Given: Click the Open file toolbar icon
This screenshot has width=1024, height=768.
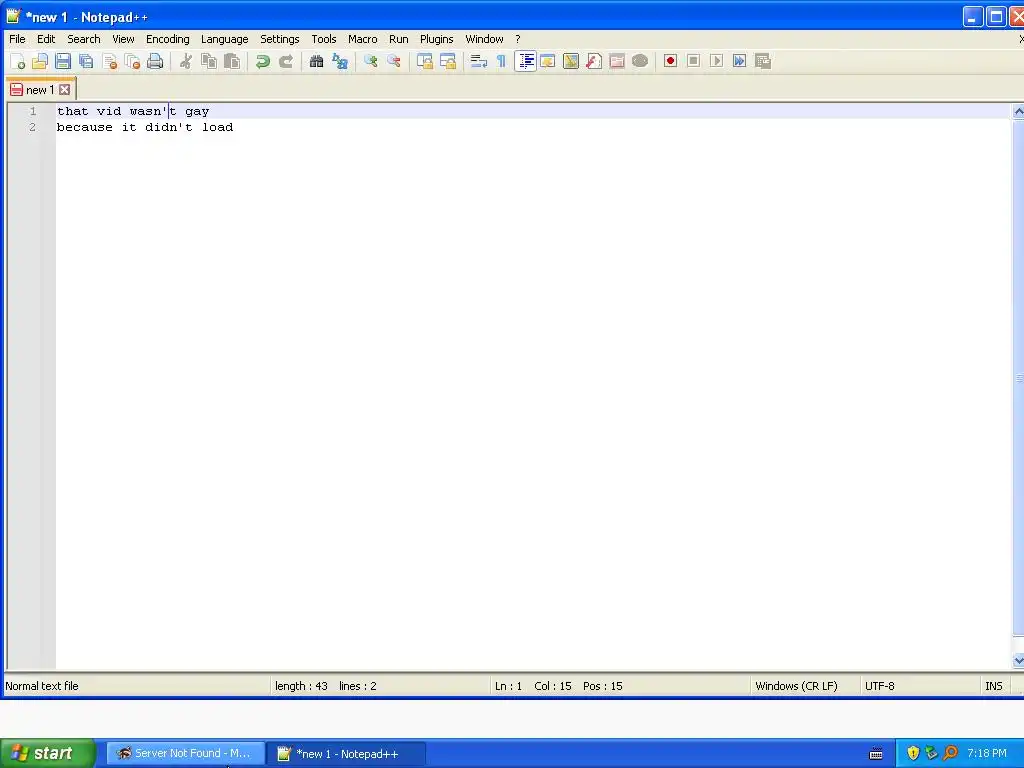Looking at the screenshot, I should [40, 61].
